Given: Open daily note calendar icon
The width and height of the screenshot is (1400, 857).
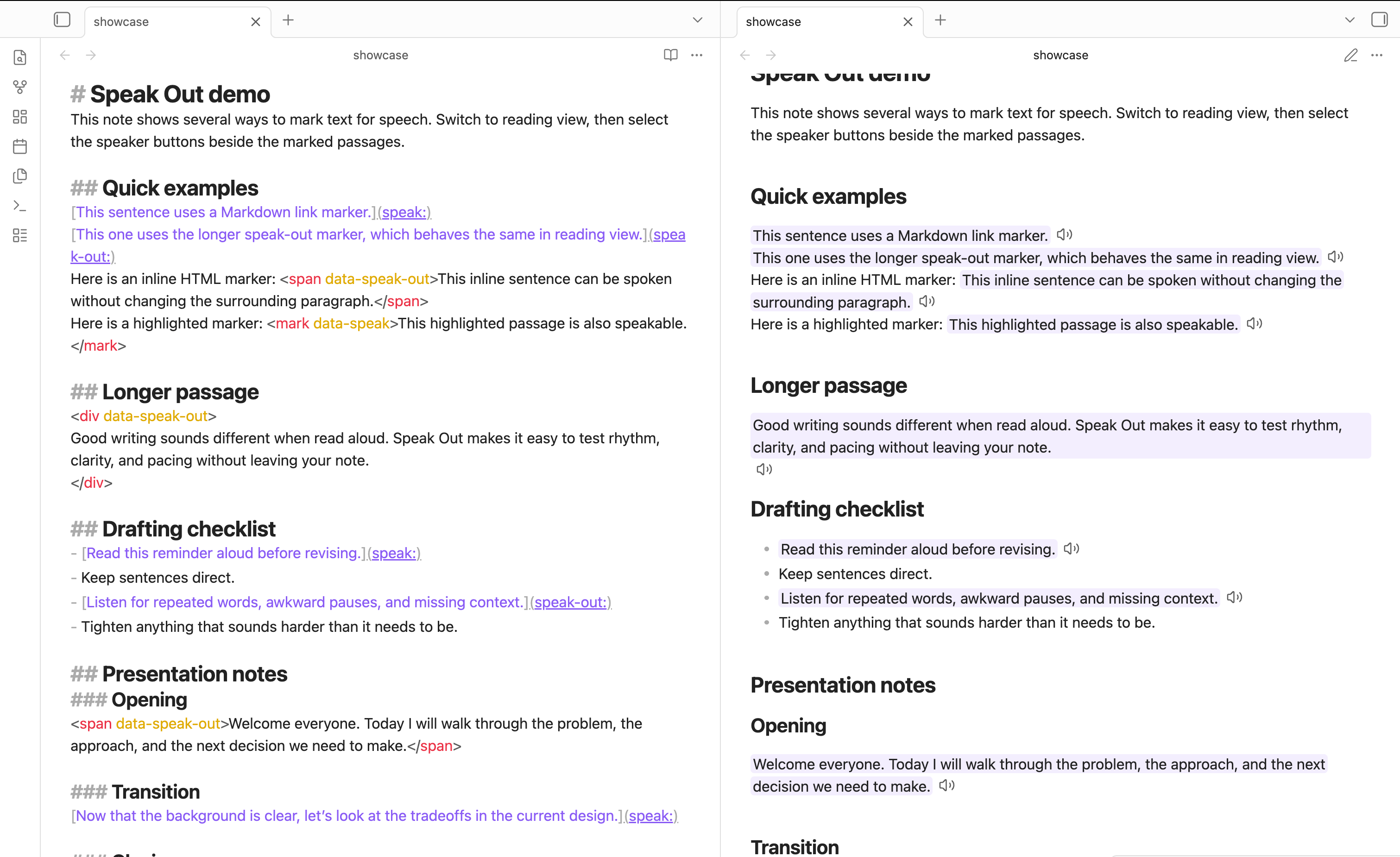Looking at the screenshot, I should [x=20, y=146].
